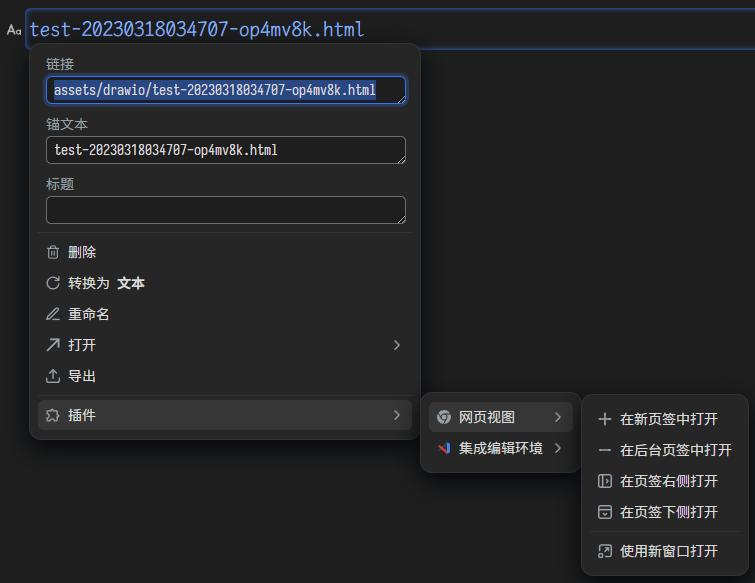The height and width of the screenshot is (583, 755).
Task: Expand the 网页视图 submenu chevron
Action: [558, 417]
